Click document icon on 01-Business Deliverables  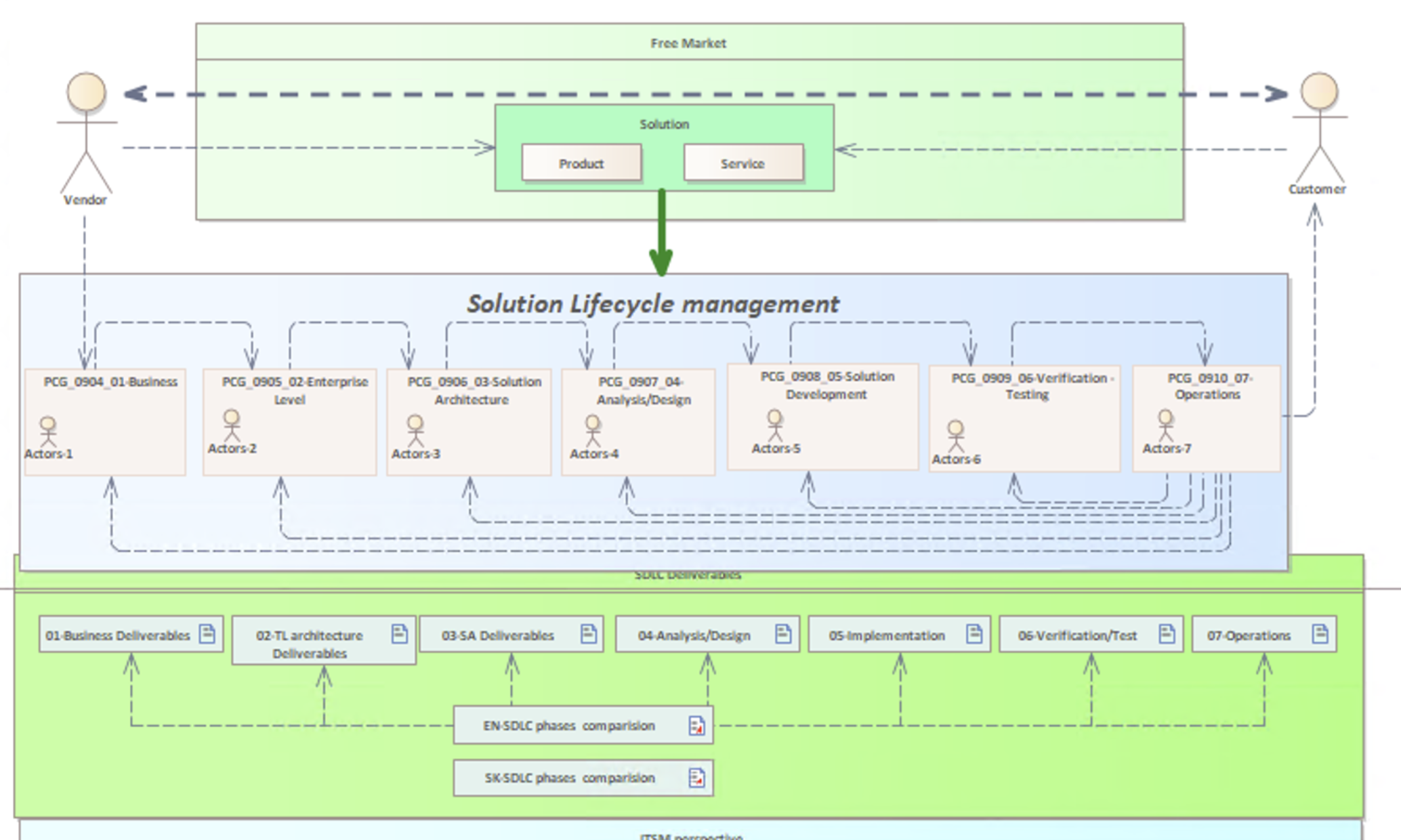click(207, 634)
